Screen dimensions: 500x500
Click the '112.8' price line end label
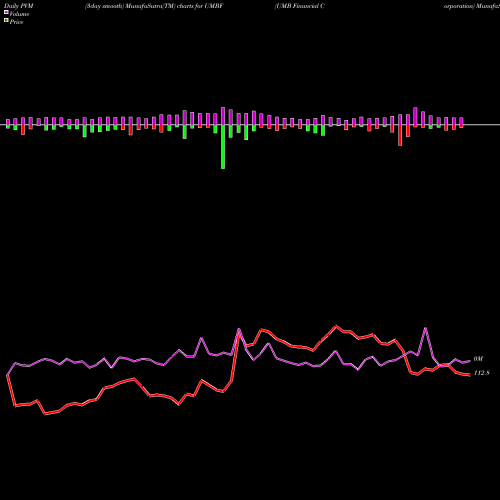click(481, 373)
